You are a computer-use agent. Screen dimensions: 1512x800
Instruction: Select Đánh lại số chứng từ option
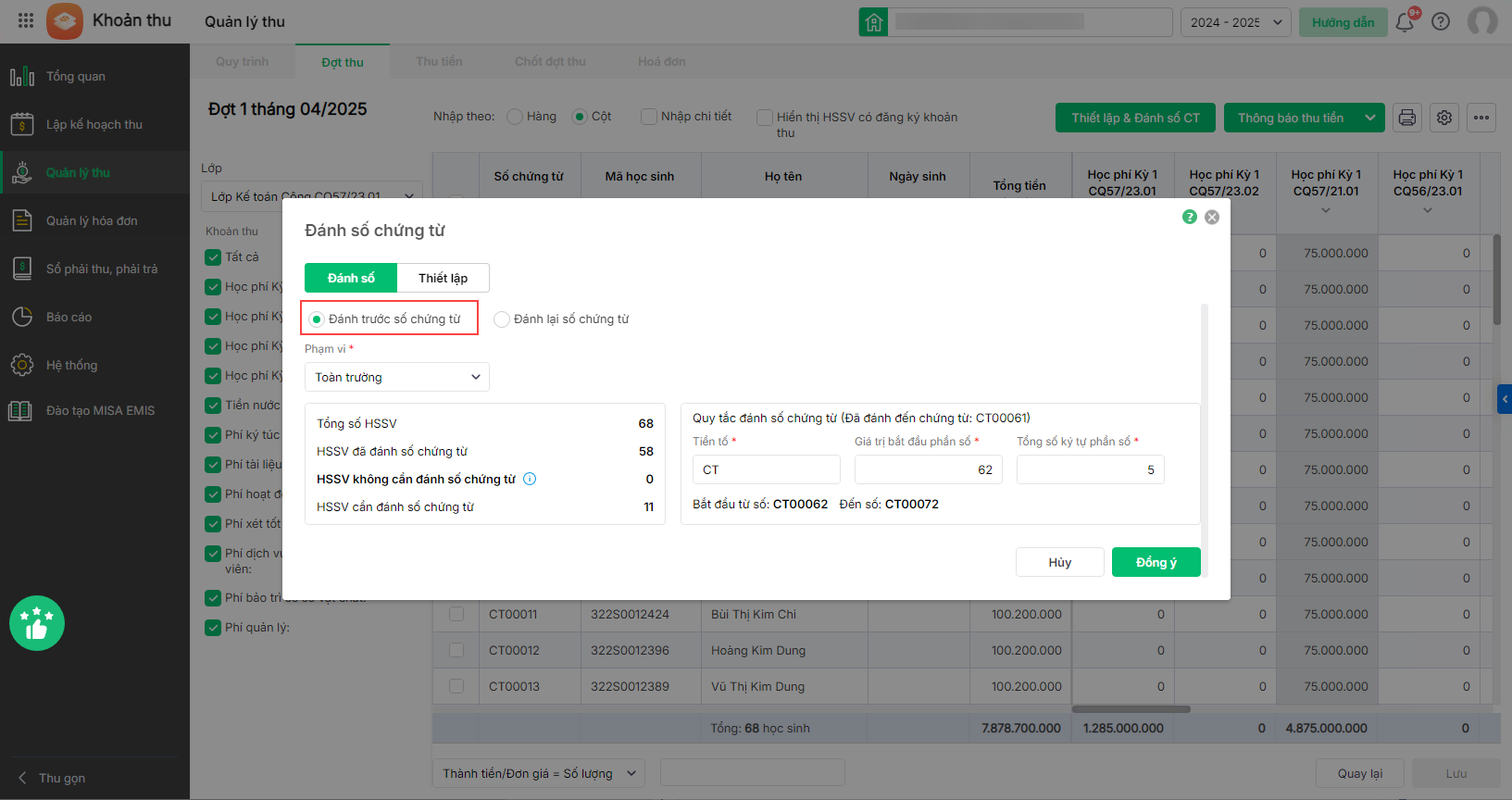click(x=502, y=319)
